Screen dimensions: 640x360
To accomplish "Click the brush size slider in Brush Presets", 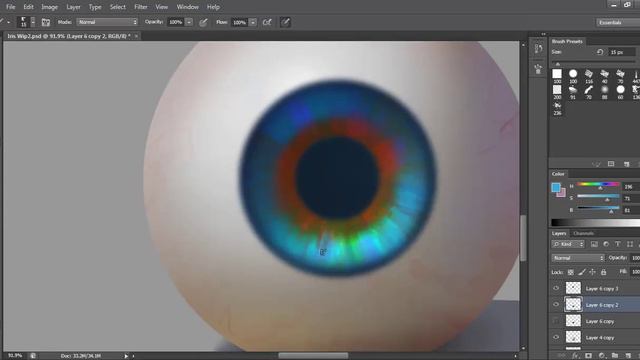I will tap(594, 62).
